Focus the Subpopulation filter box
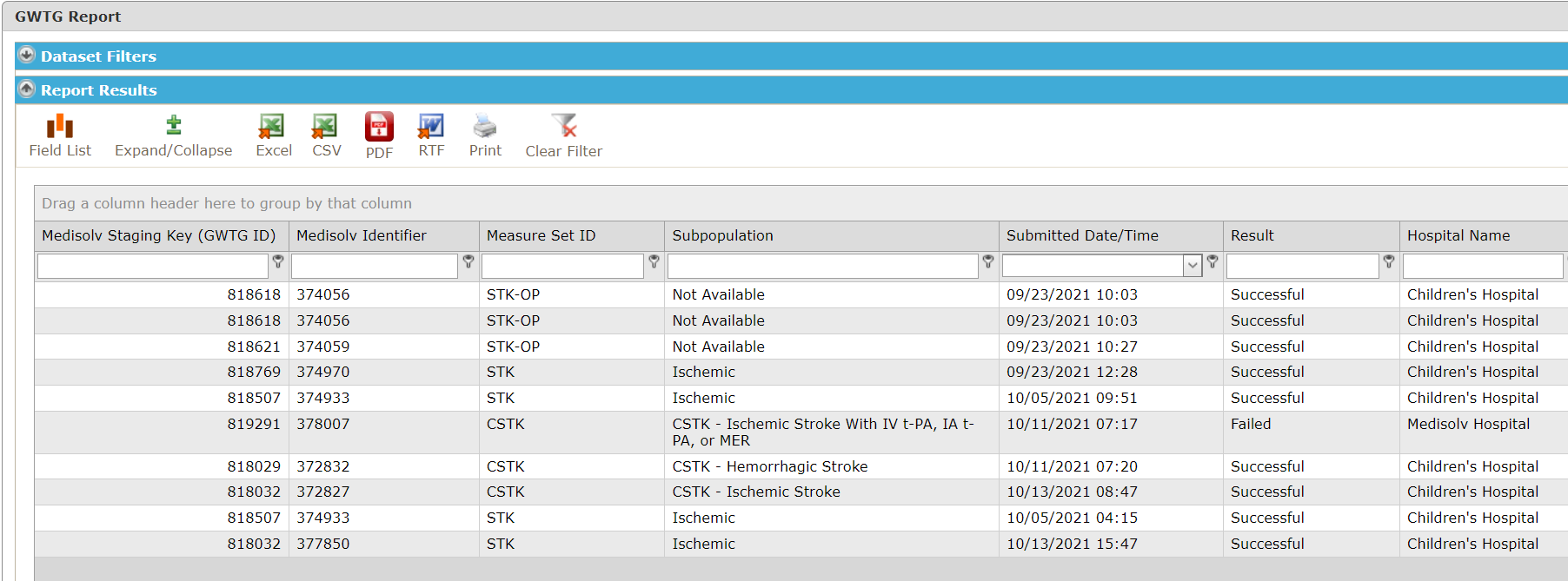The height and width of the screenshot is (581, 1568). (x=823, y=266)
